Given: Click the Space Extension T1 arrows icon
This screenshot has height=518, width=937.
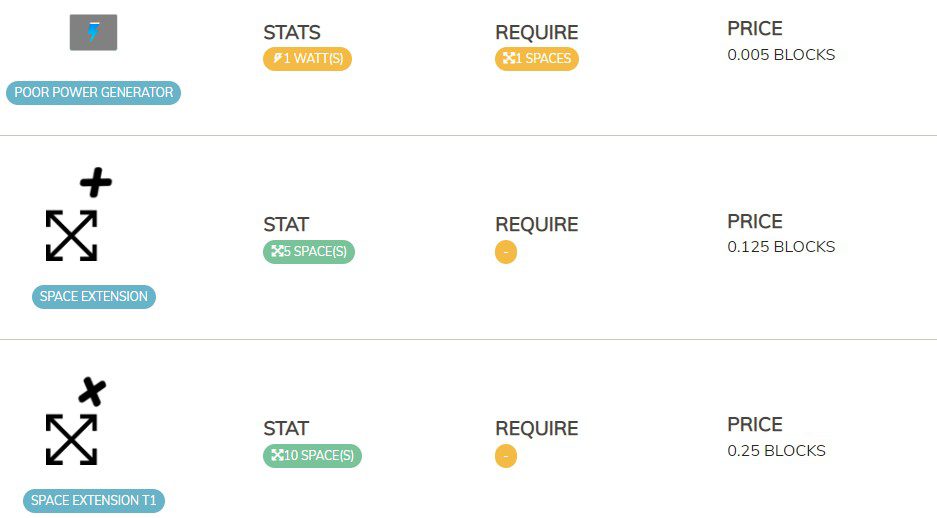Looking at the screenshot, I should [71, 440].
